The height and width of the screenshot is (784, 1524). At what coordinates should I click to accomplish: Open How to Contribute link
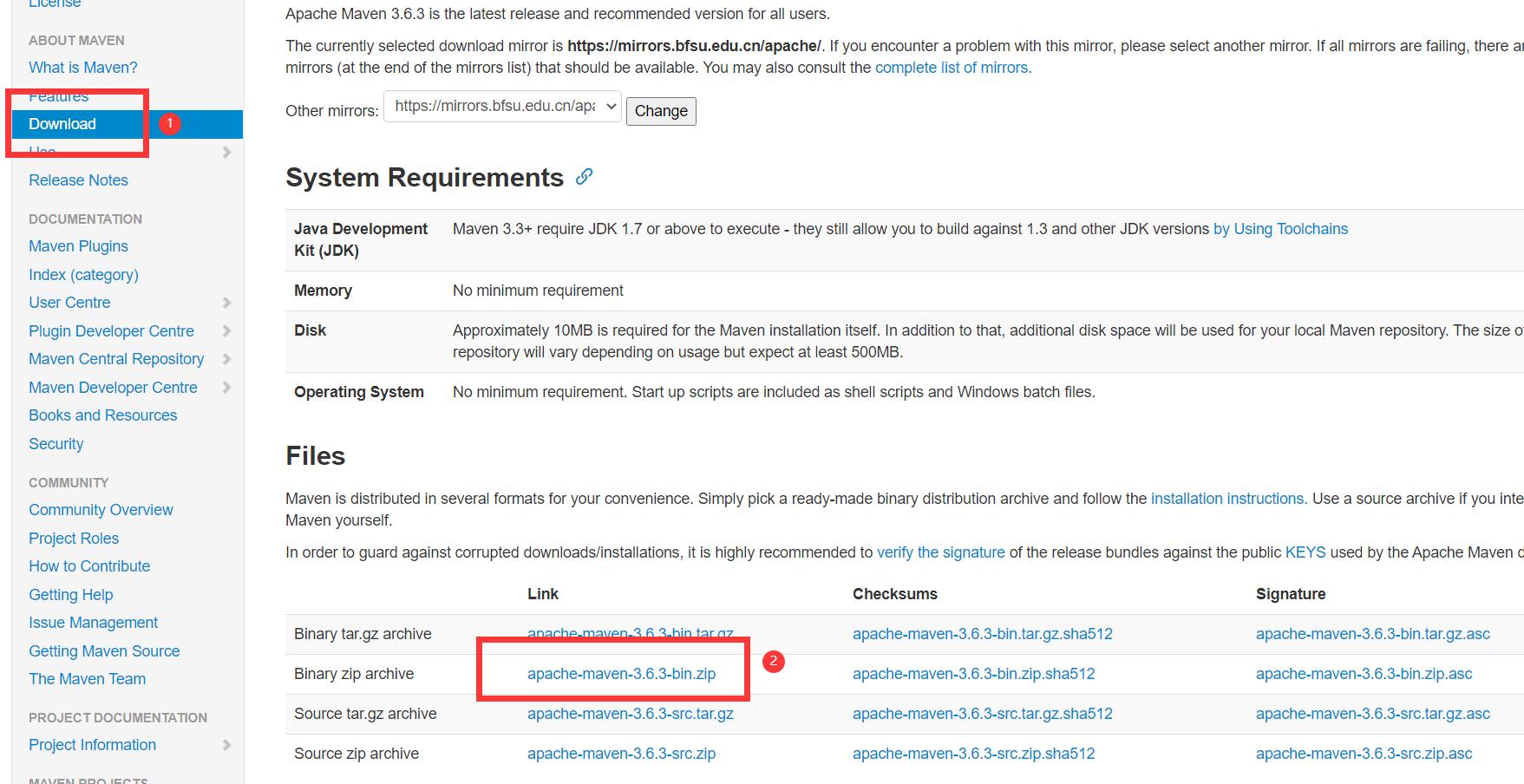[x=89, y=566]
